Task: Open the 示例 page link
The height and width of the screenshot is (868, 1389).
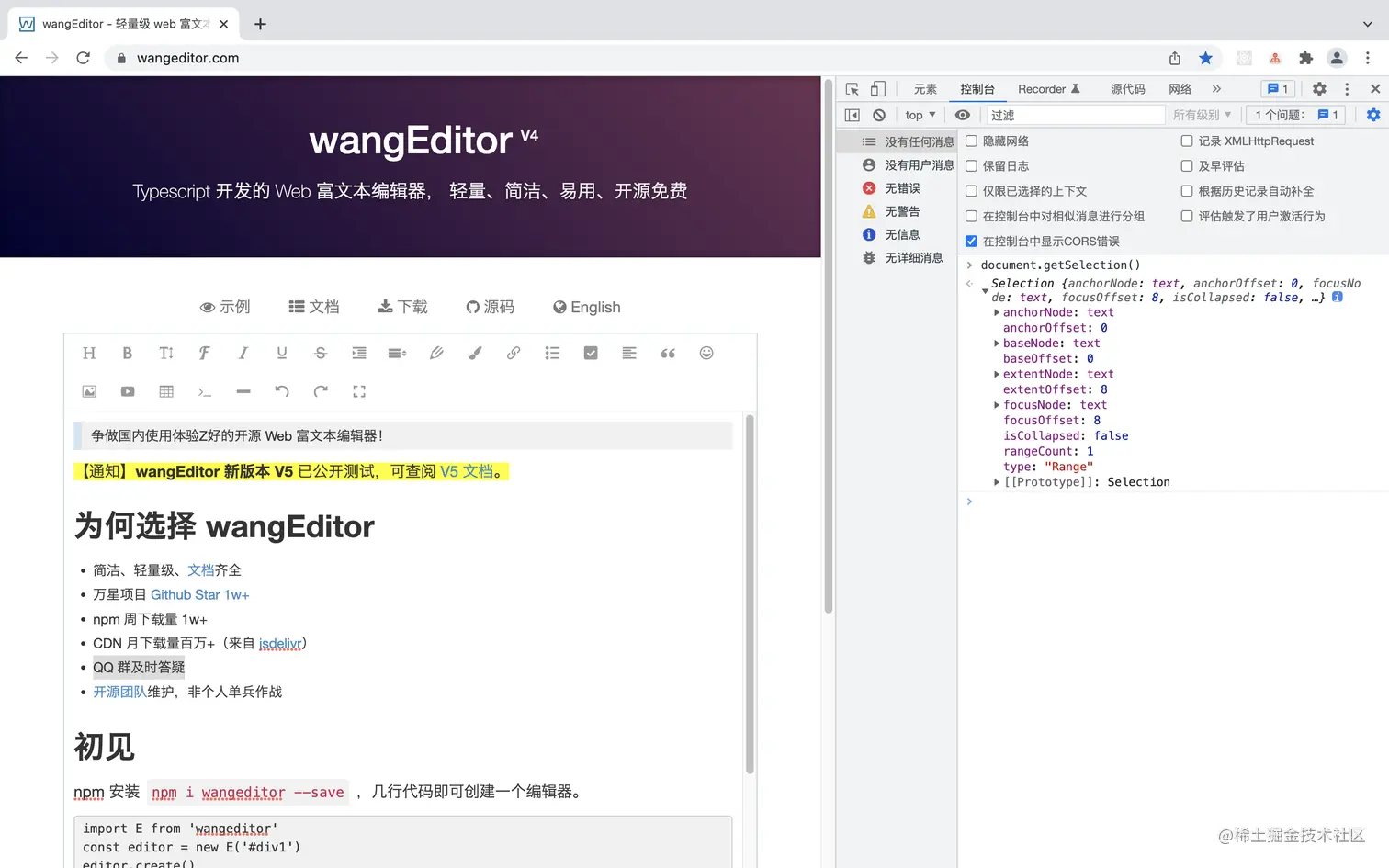Action: [x=225, y=307]
